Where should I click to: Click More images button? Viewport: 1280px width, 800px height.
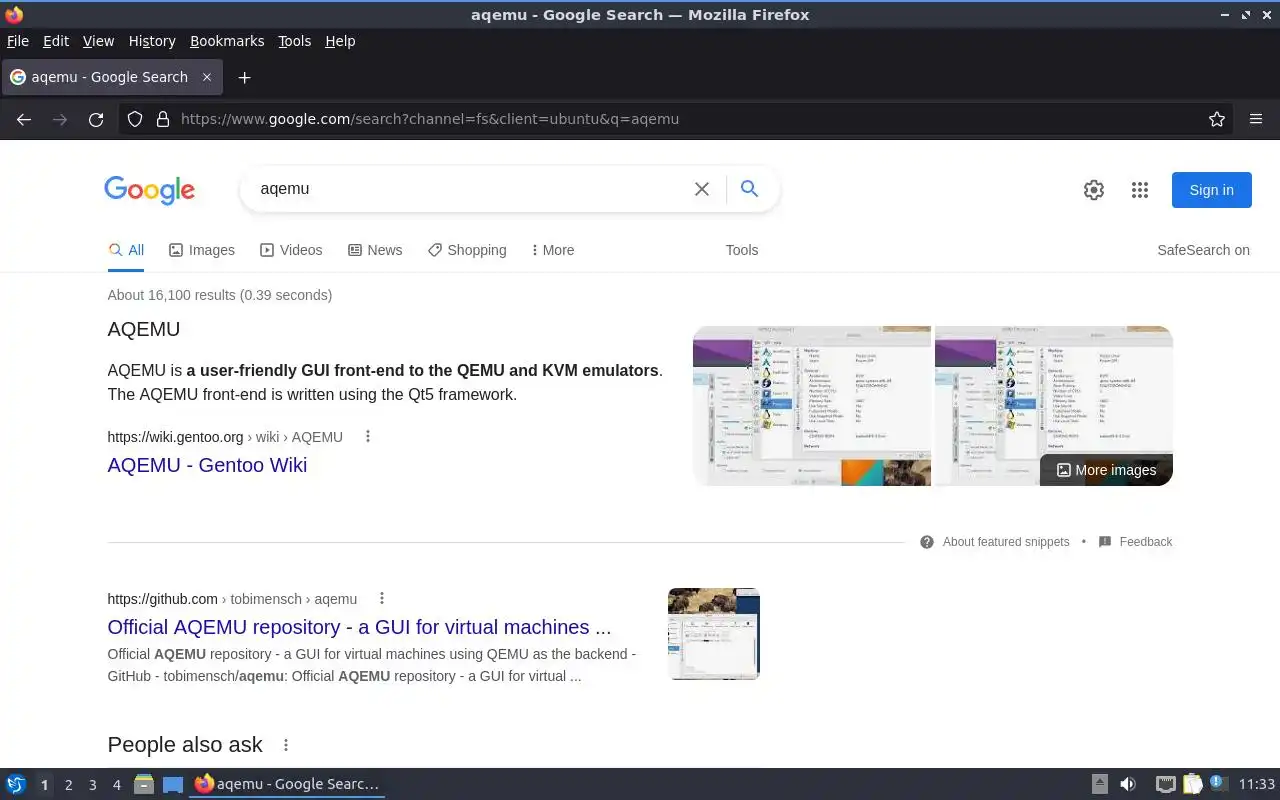(x=1106, y=470)
